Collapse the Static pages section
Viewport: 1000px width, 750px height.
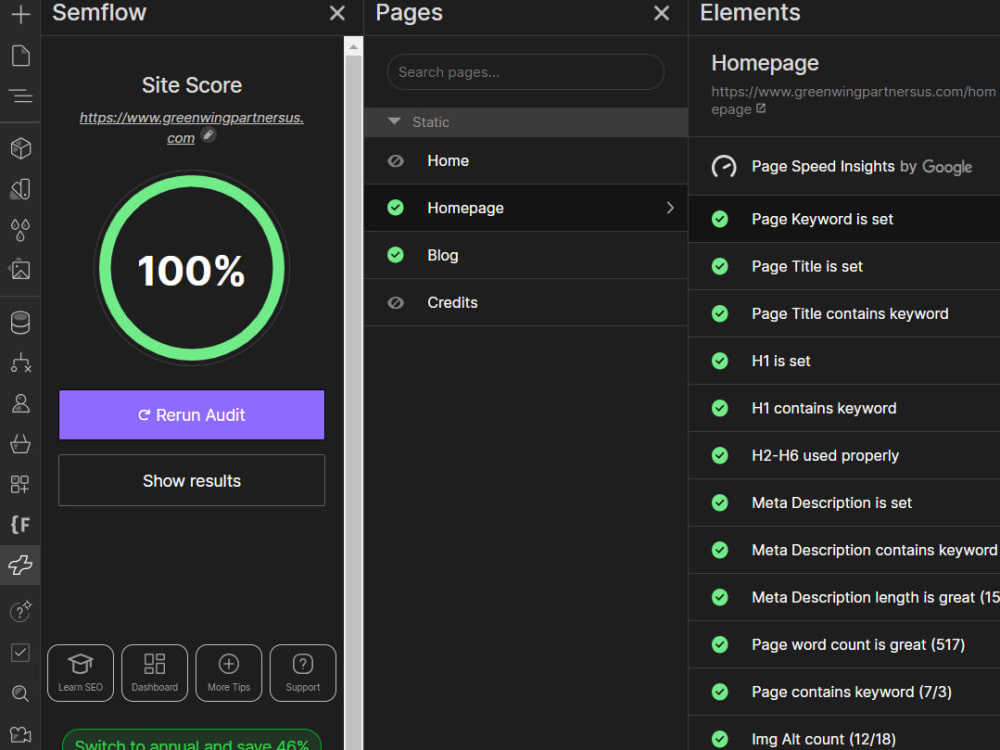pos(526,122)
